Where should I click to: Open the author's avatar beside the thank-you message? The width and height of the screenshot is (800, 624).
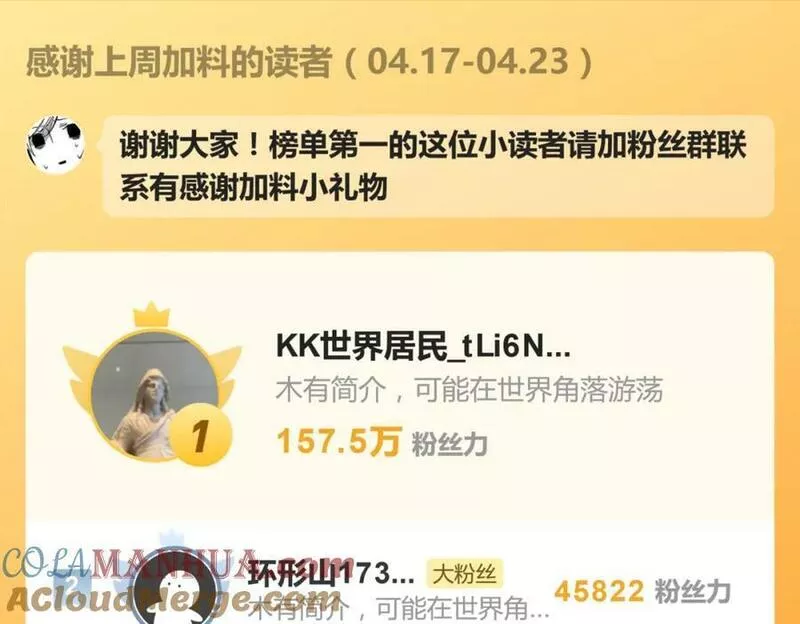56,144
